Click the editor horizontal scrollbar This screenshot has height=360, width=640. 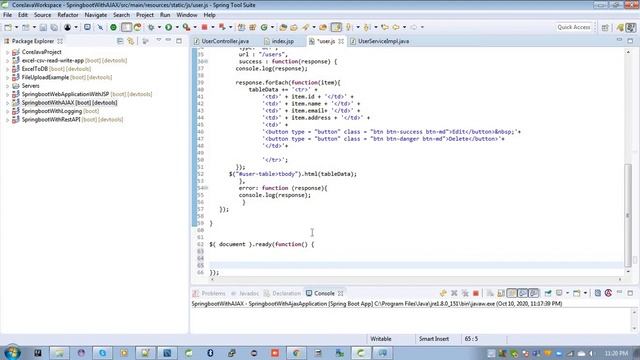click(416, 280)
